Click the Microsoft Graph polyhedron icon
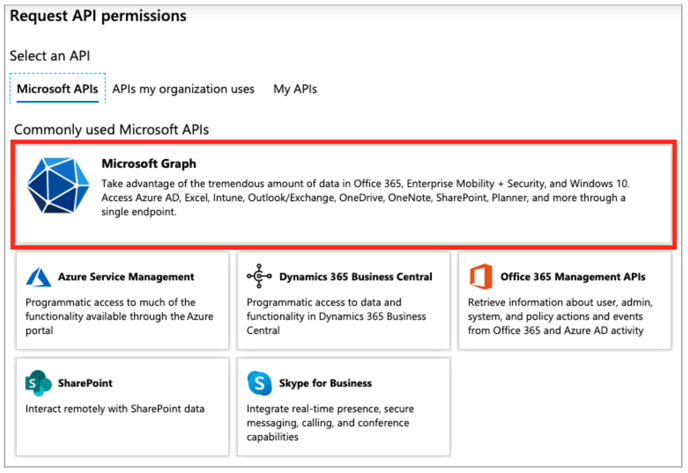The image size is (688, 473). click(58, 186)
